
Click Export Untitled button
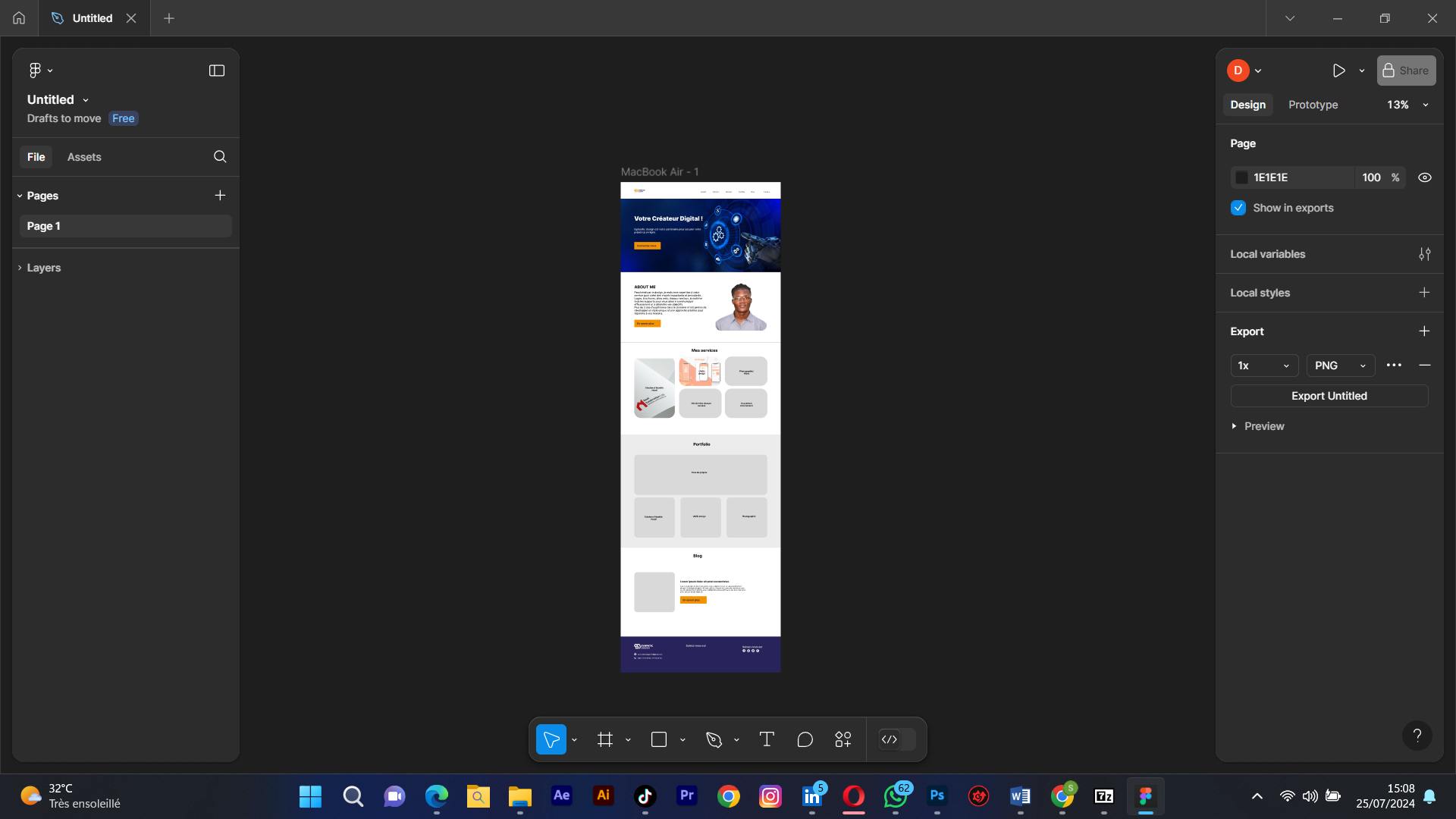point(1329,396)
